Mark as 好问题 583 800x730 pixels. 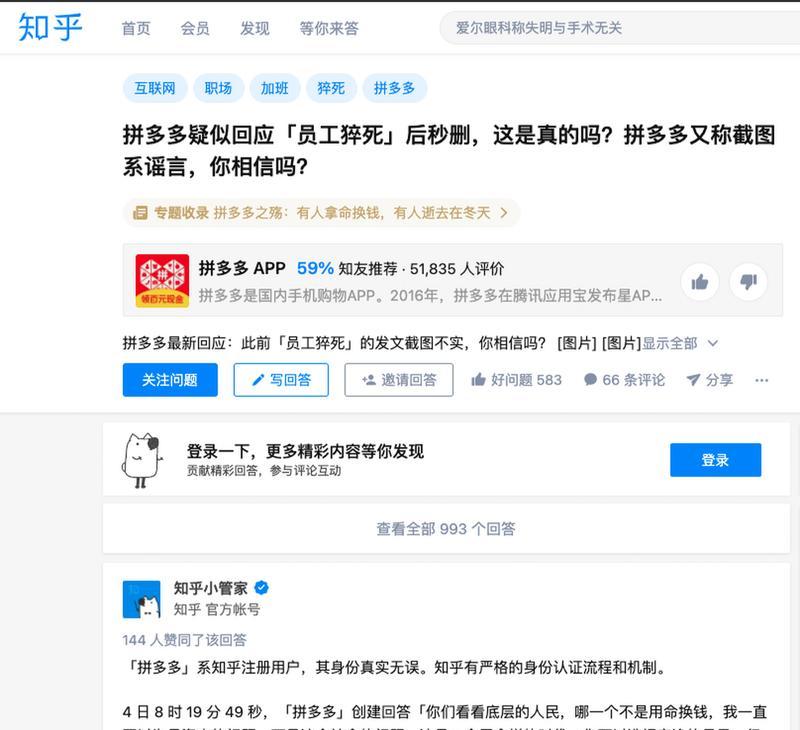[516, 380]
